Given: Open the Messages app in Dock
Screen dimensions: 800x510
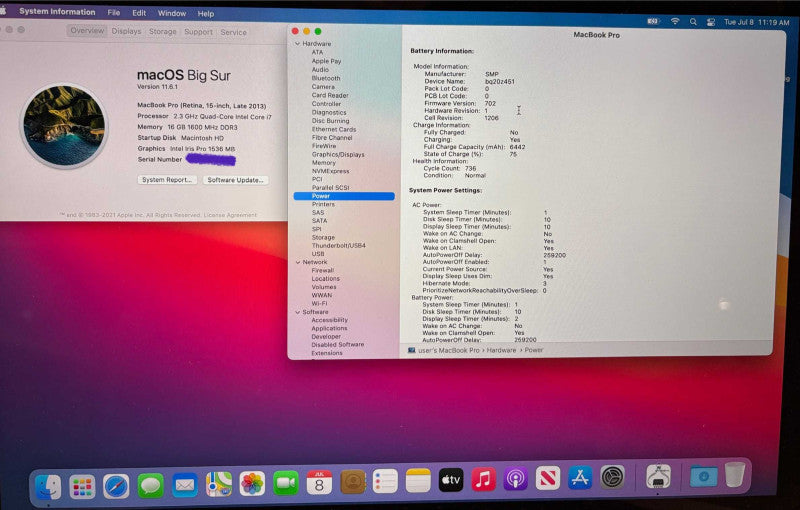Looking at the screenshot, I should (x=151, y=486).
